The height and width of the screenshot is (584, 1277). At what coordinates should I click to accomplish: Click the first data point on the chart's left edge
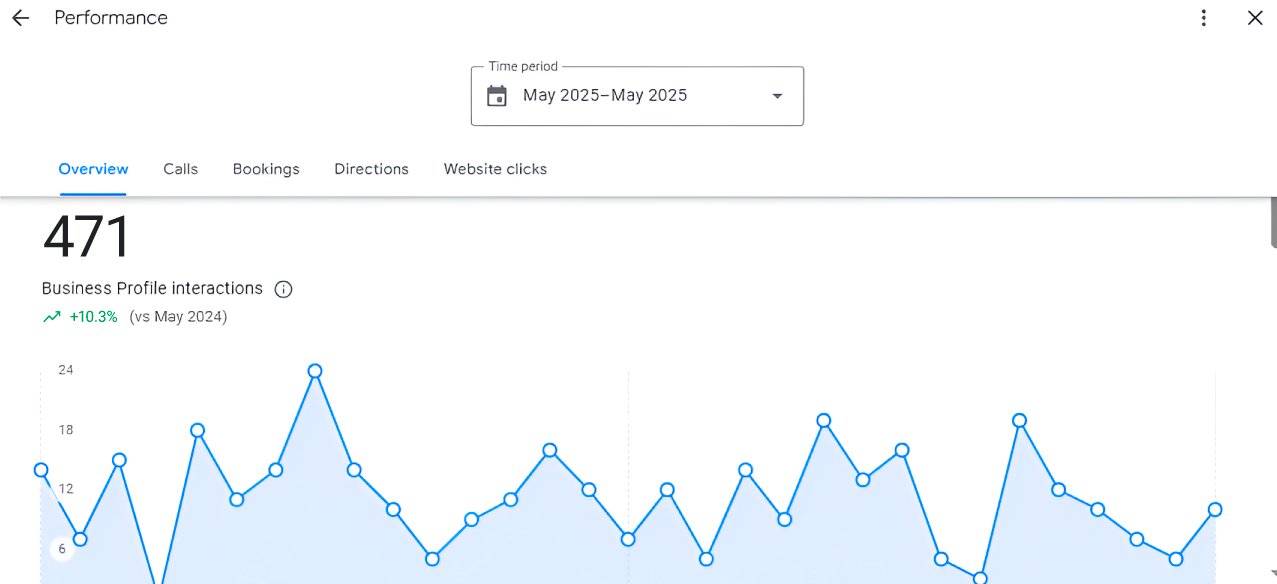(41, 470)
